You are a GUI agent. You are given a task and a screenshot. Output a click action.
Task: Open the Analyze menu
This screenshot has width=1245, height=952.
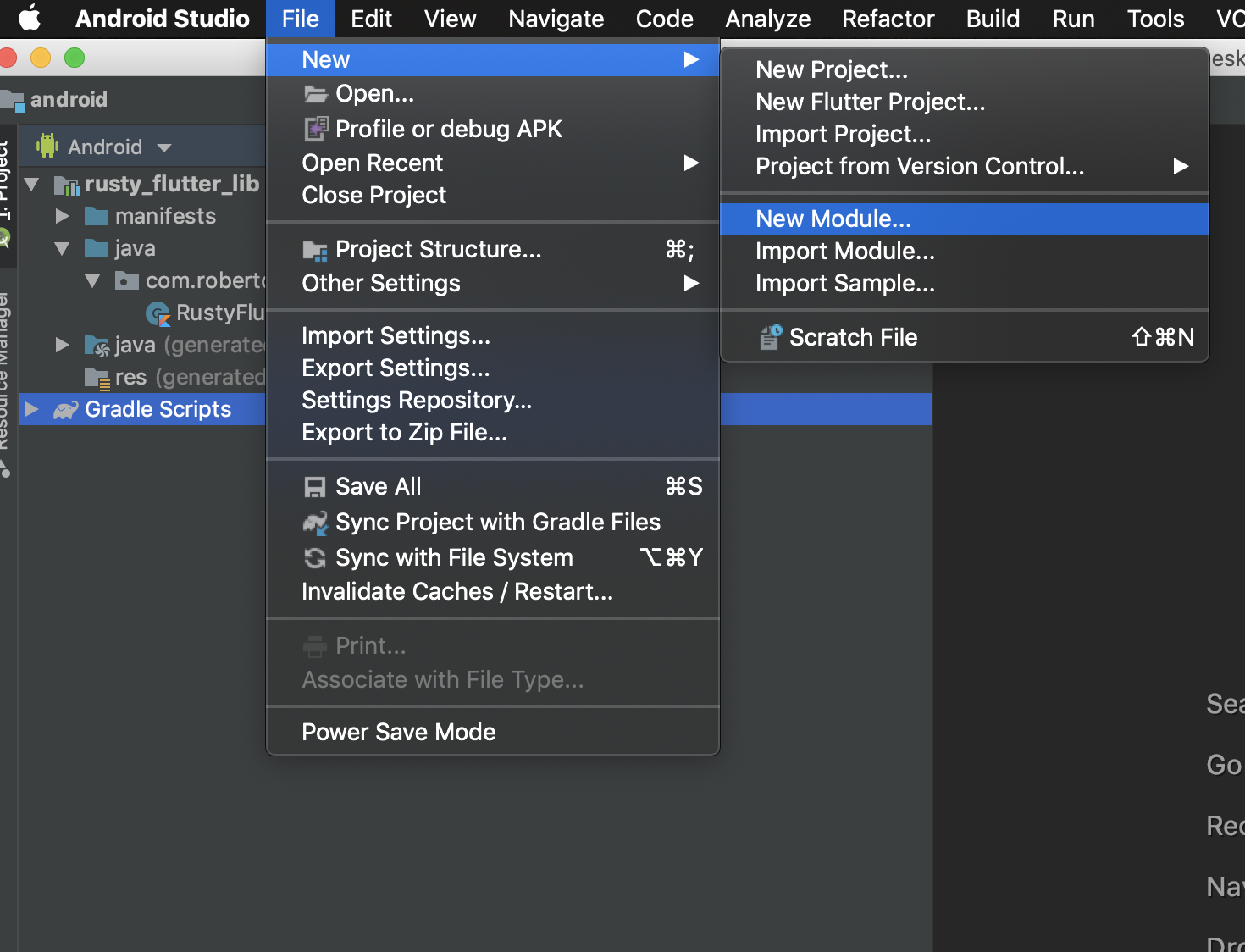coord(766,18)
